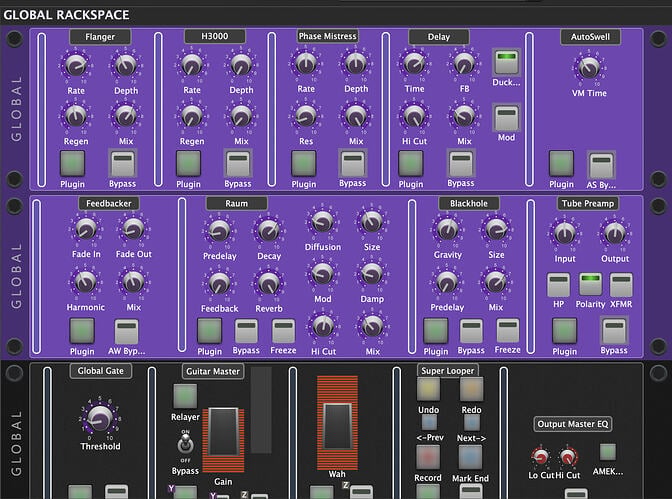Click the Raum Diffusion knob
The height and width of the screenshot is (499, 672).
coord(322,222)
